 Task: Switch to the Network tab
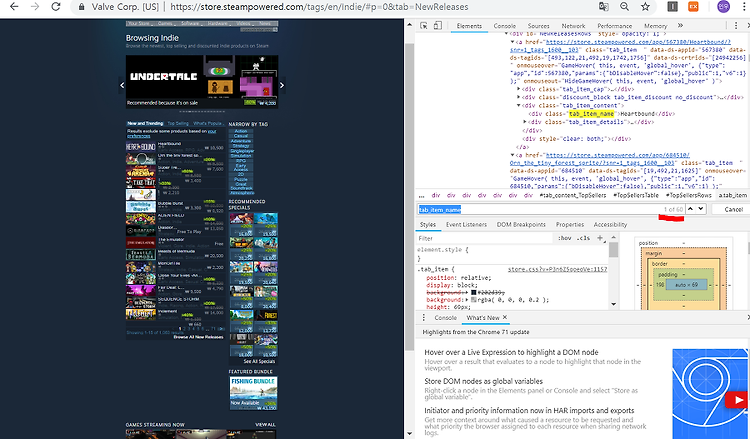click(x=574, y=26)
